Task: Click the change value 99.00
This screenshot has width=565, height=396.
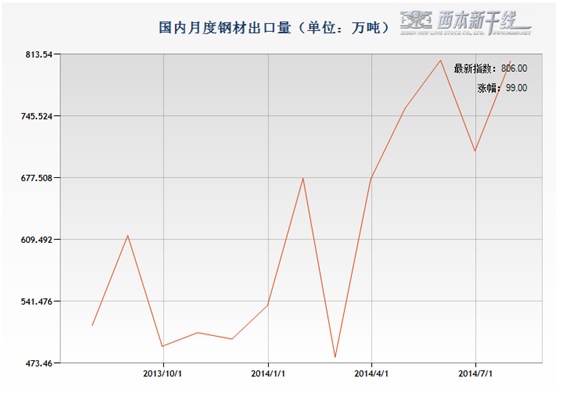Action: click(x=516, y=88)
